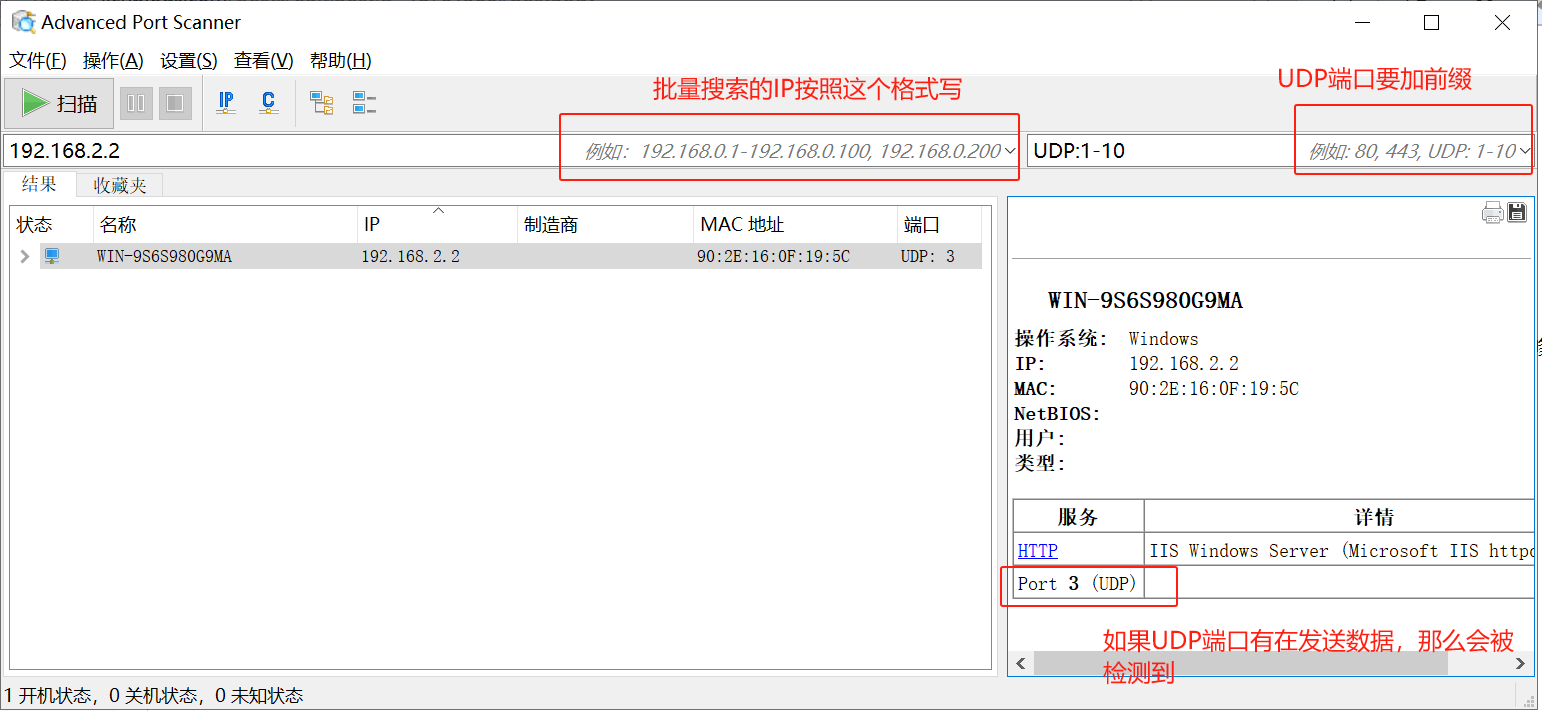The width and height of the screenshot is (1542, 711).
Task: Open the HTTP service link
Action: click(1038, 551)
